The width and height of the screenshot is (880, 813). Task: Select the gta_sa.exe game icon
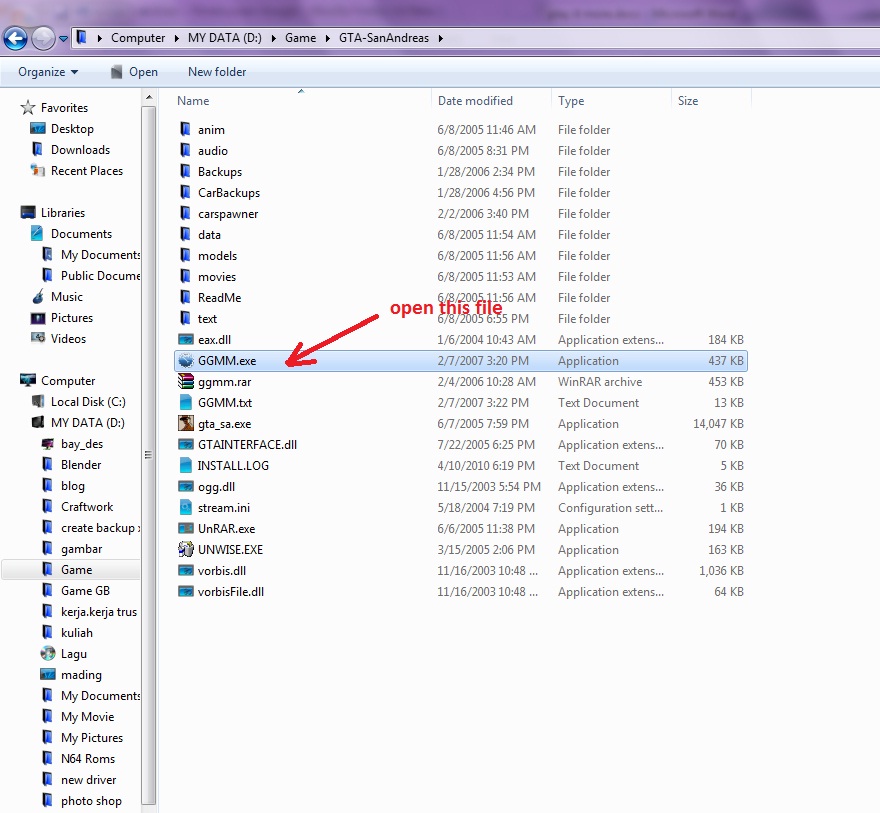tap(186, 424)
